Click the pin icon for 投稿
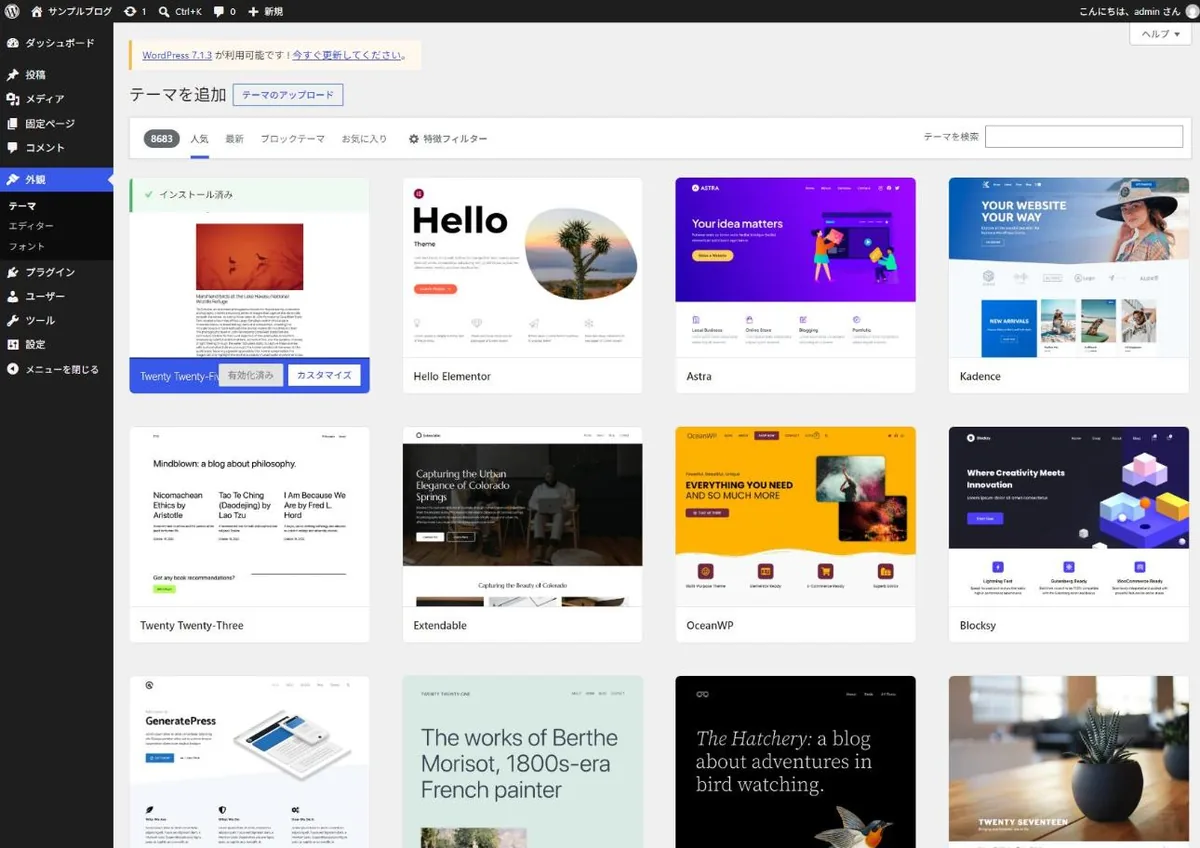The width and height of the screenshot is (1200, 848). [x=13, y=75]
